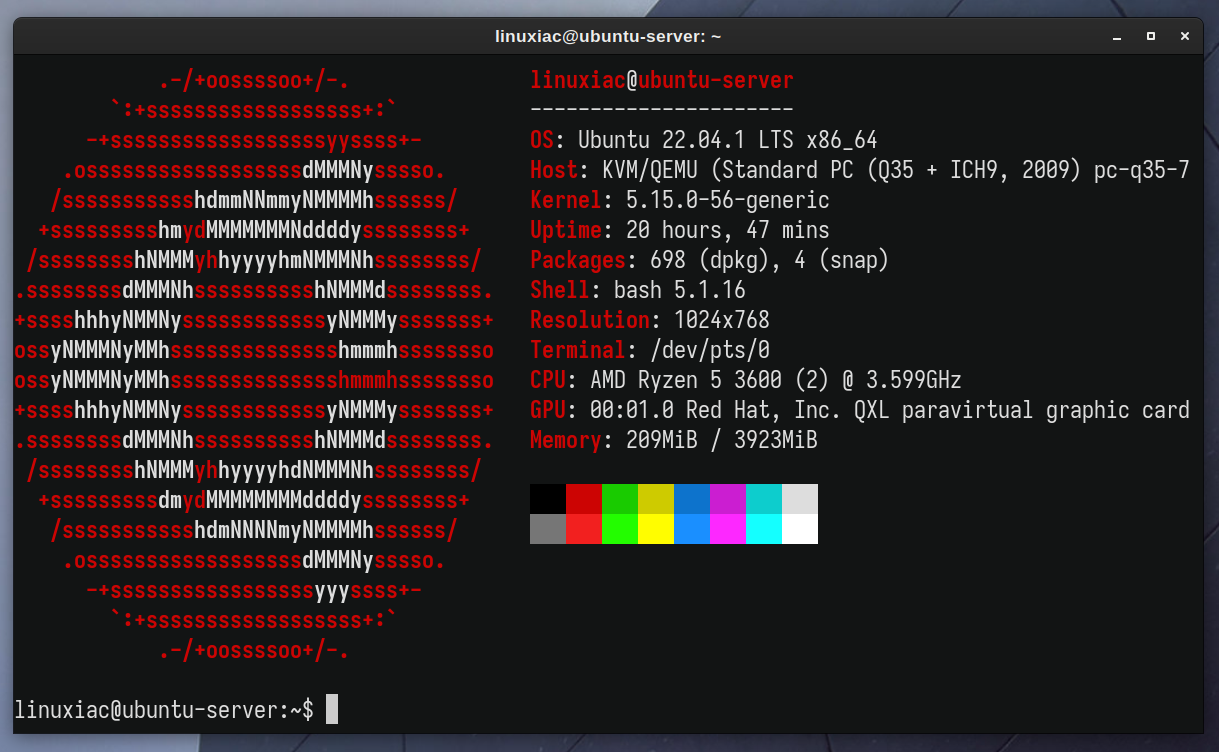
Task: Maximize the terminal window
Action: coord(1151,36)
